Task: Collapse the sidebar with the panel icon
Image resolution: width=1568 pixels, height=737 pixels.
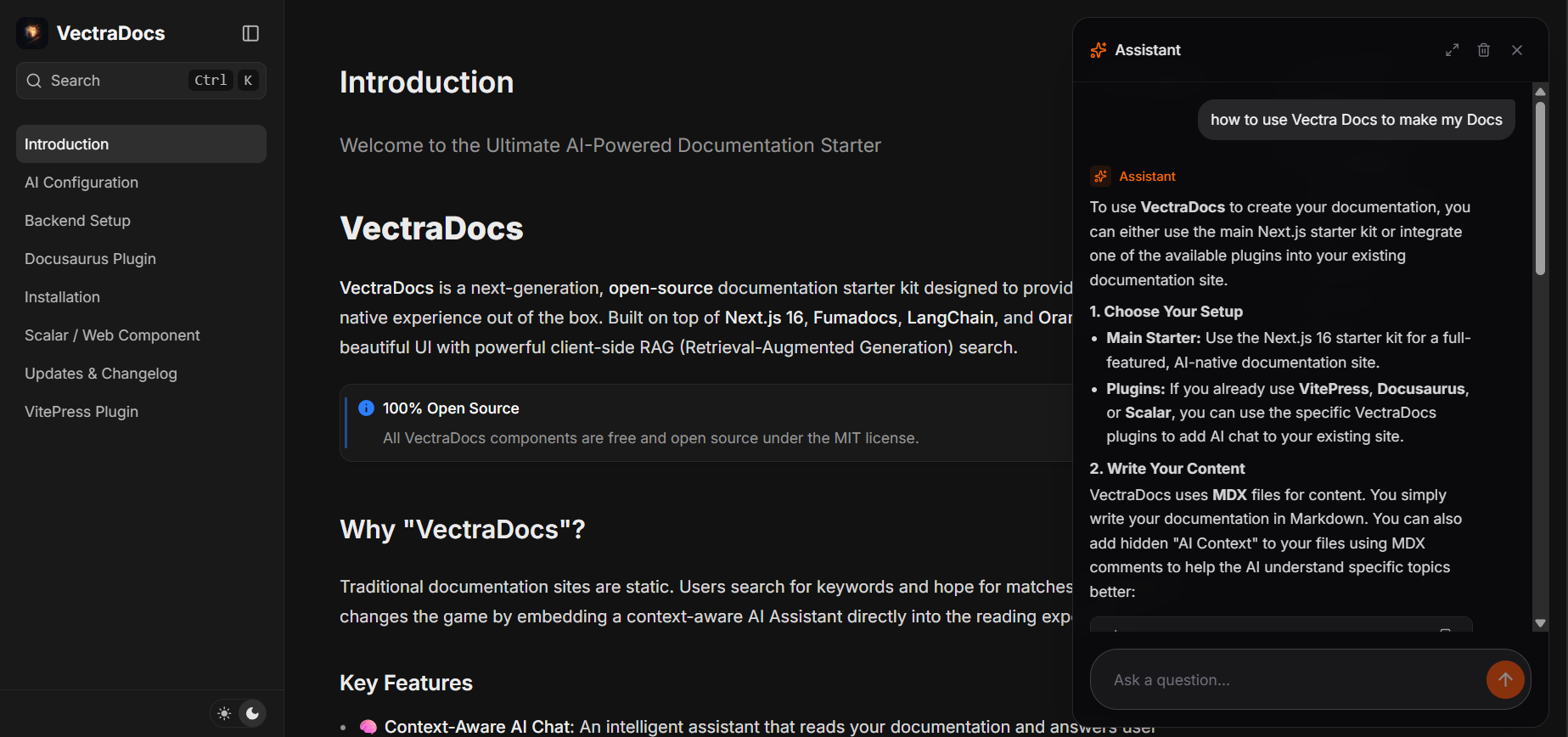Action: coord(250,33)
